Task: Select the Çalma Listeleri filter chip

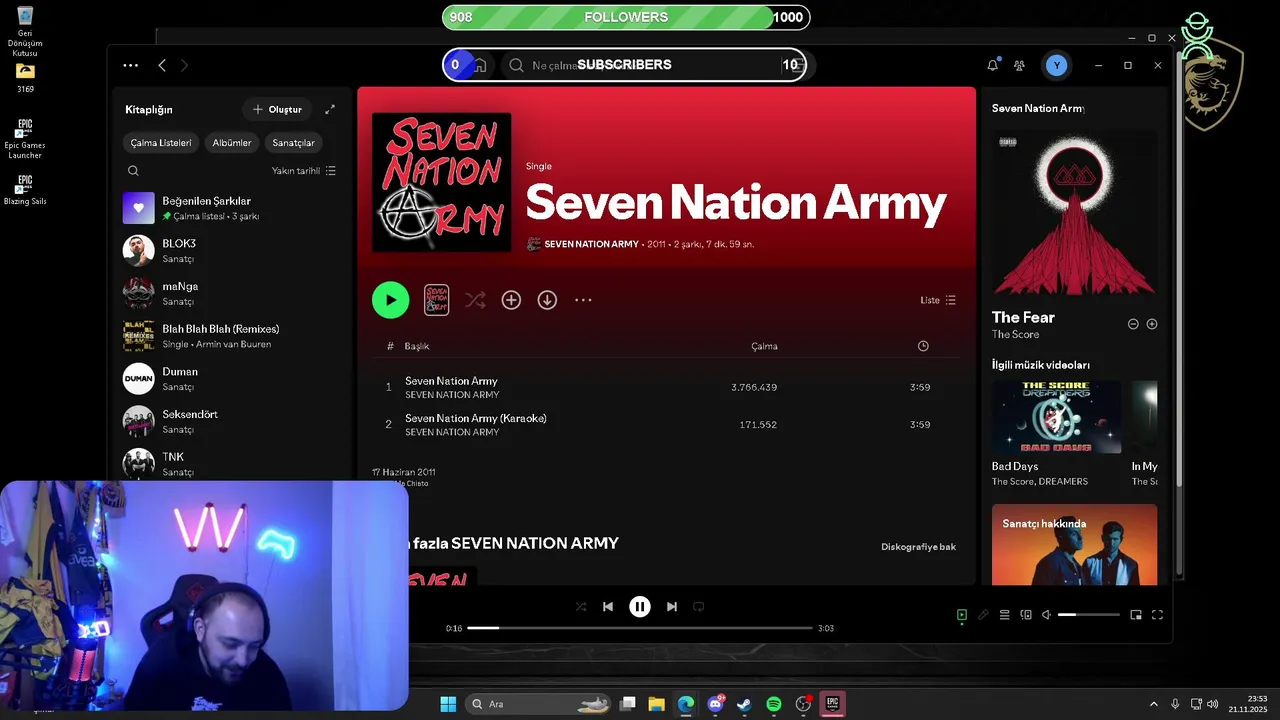Action: pyautogui.click(x=160, y=143)
